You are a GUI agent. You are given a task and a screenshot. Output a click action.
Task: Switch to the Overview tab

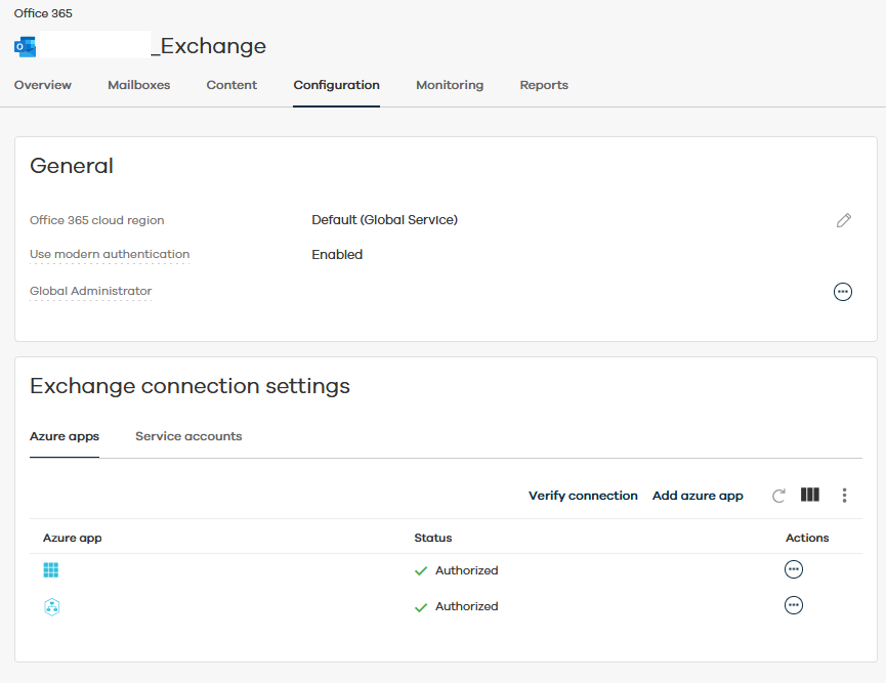click(x=43, y=85)
